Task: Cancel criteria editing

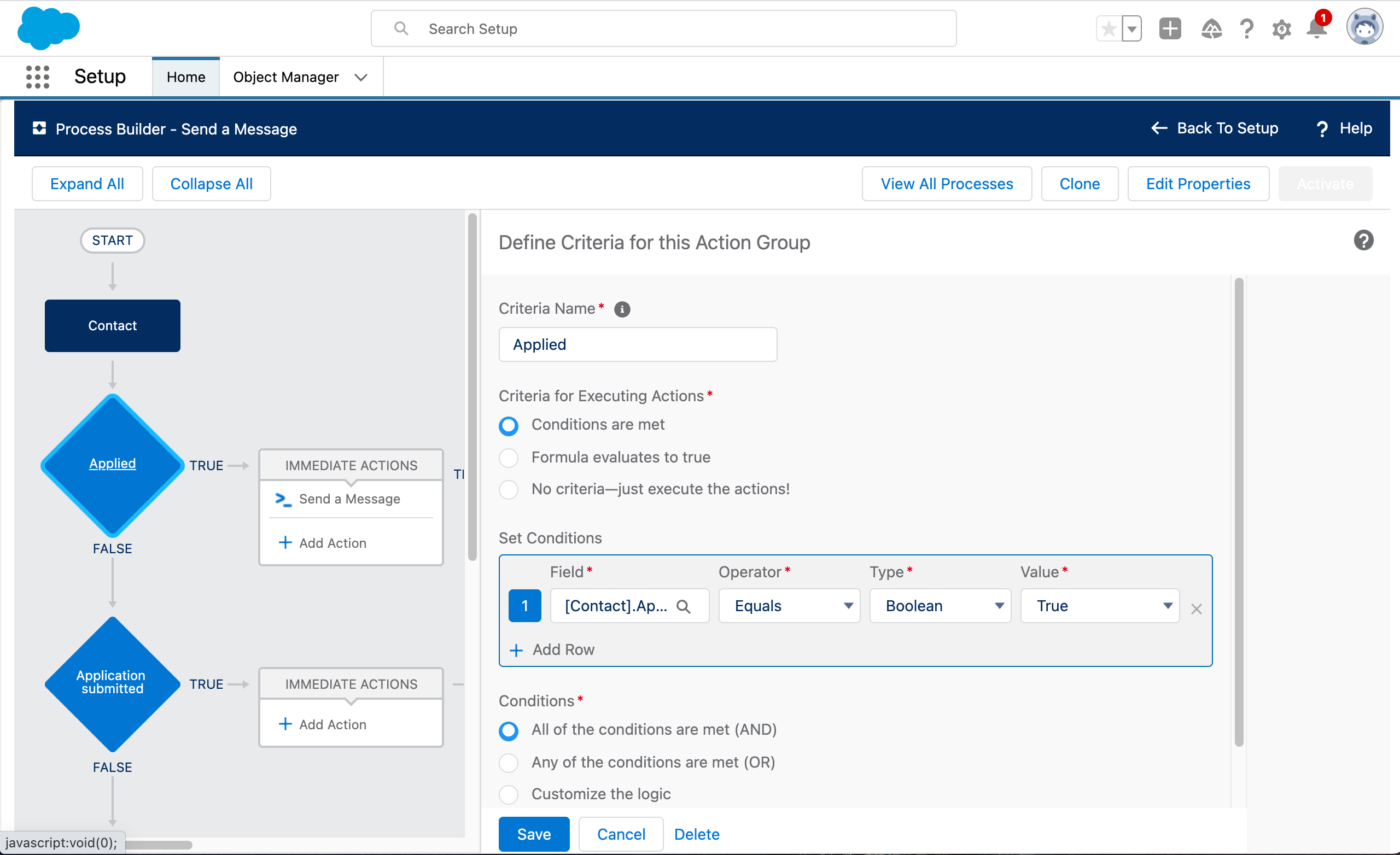Action: click(x=621, y=834)
